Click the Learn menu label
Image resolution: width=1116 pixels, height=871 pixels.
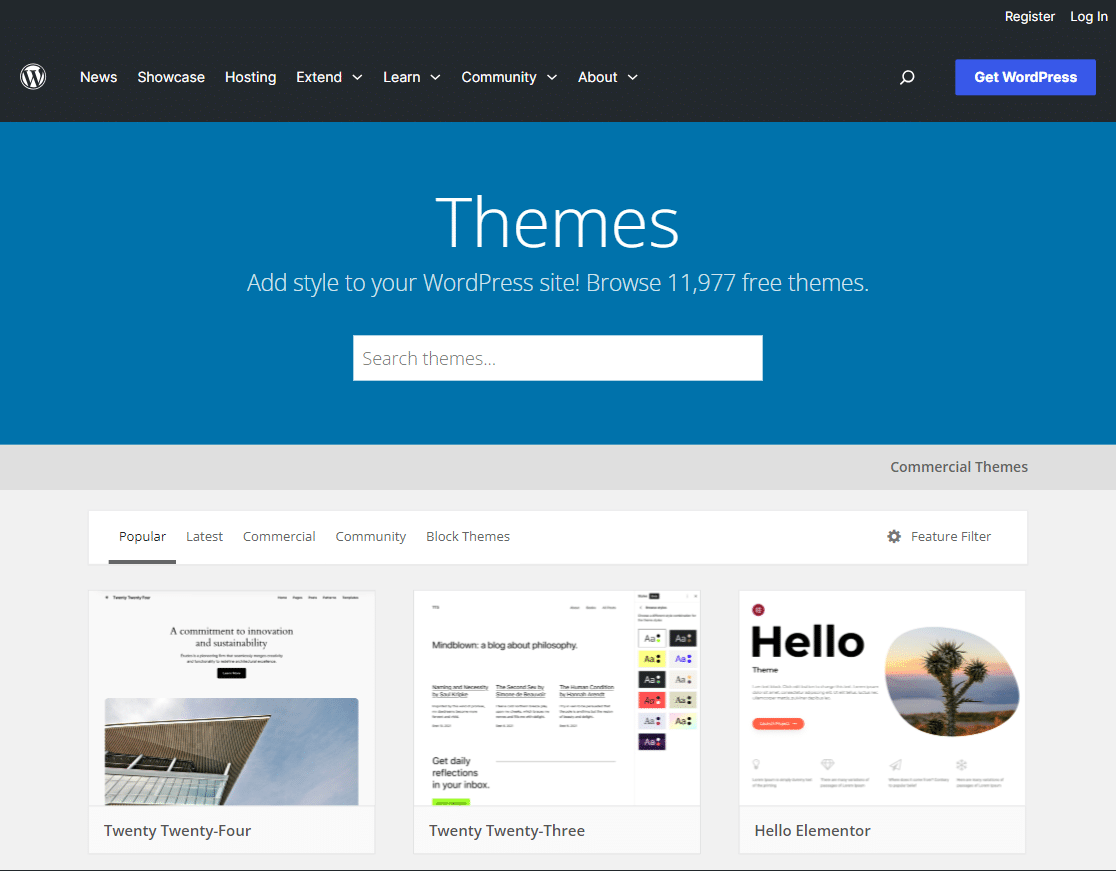pyautogui.click(x=401, y=77)
